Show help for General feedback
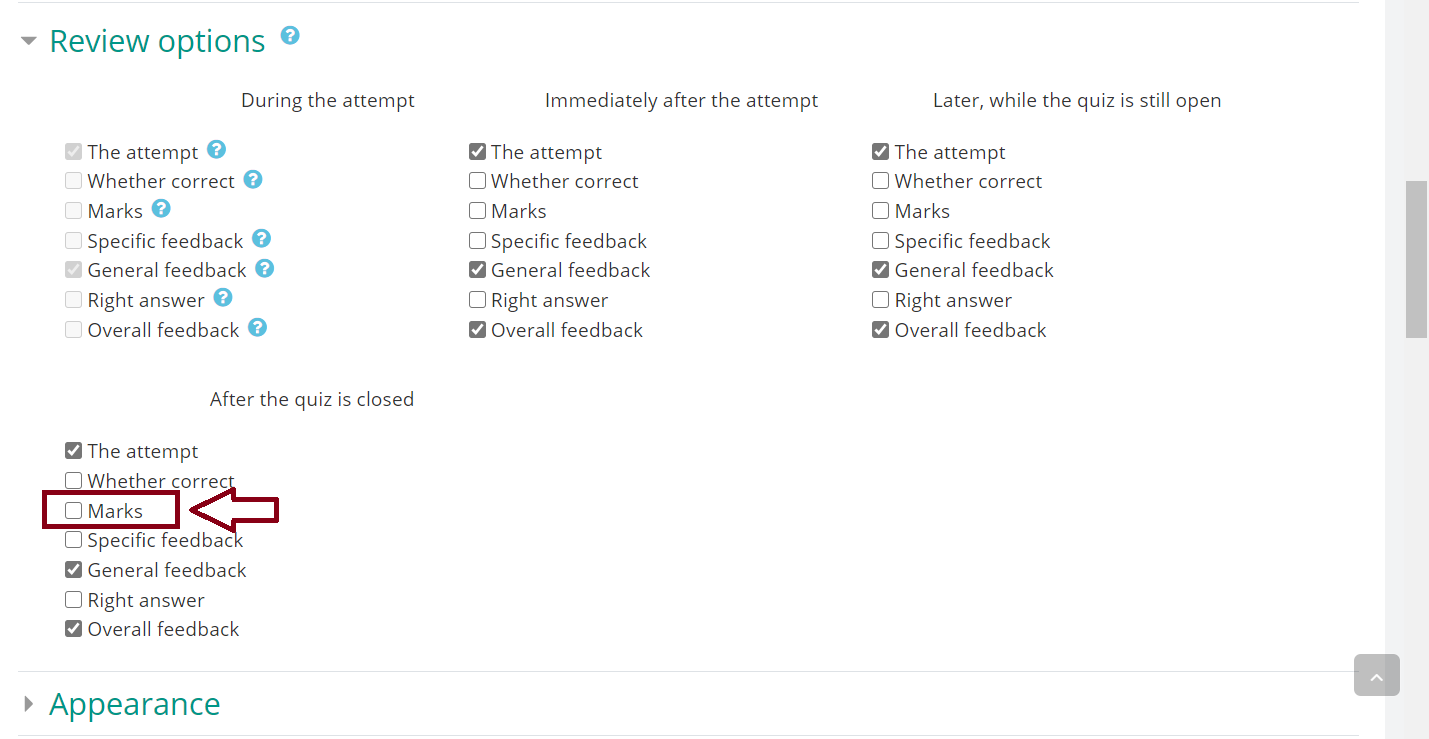The width and height of the screenshot is (1429, 739). tap(264, 268)
